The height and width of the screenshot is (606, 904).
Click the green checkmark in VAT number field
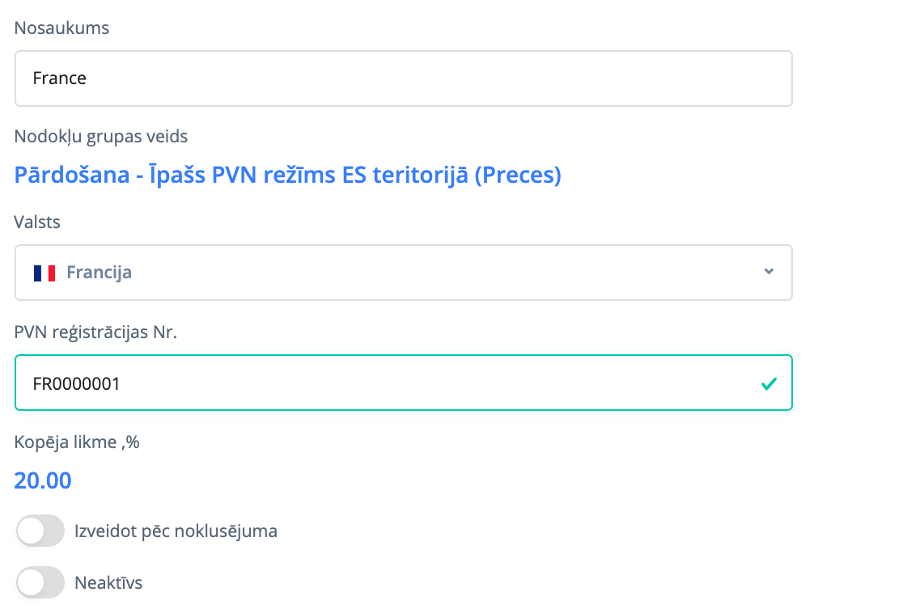point(768,383)
